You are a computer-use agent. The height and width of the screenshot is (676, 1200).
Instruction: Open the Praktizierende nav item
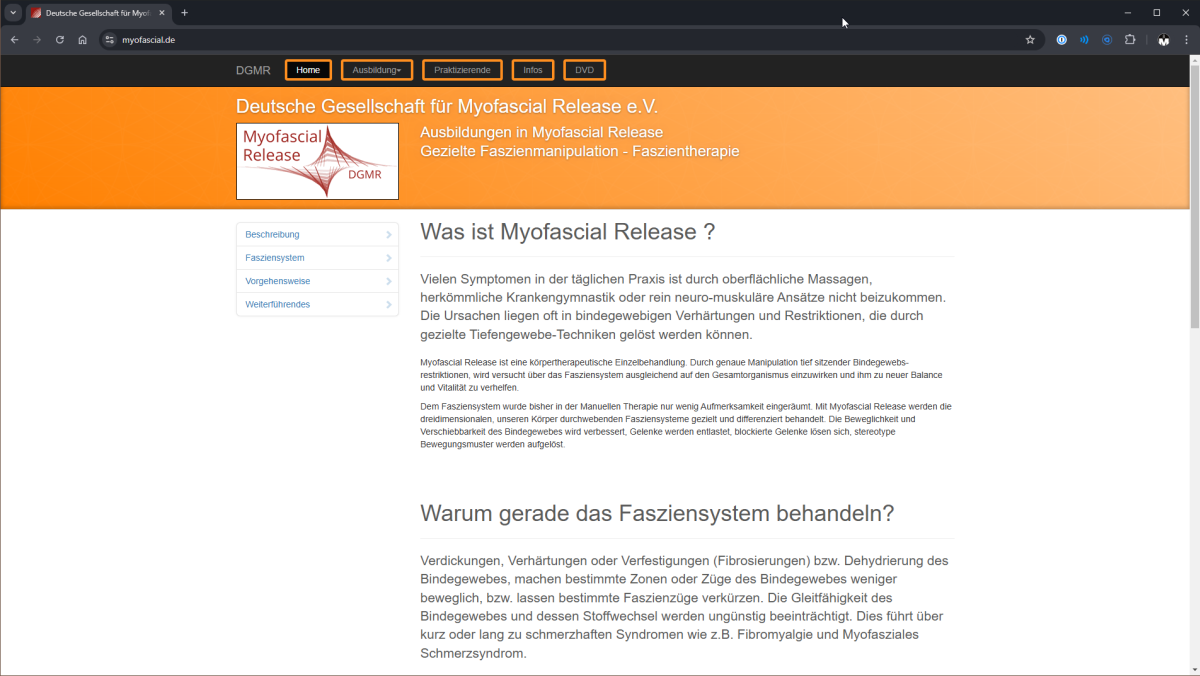pyautogui.click(x=462, y=70)
